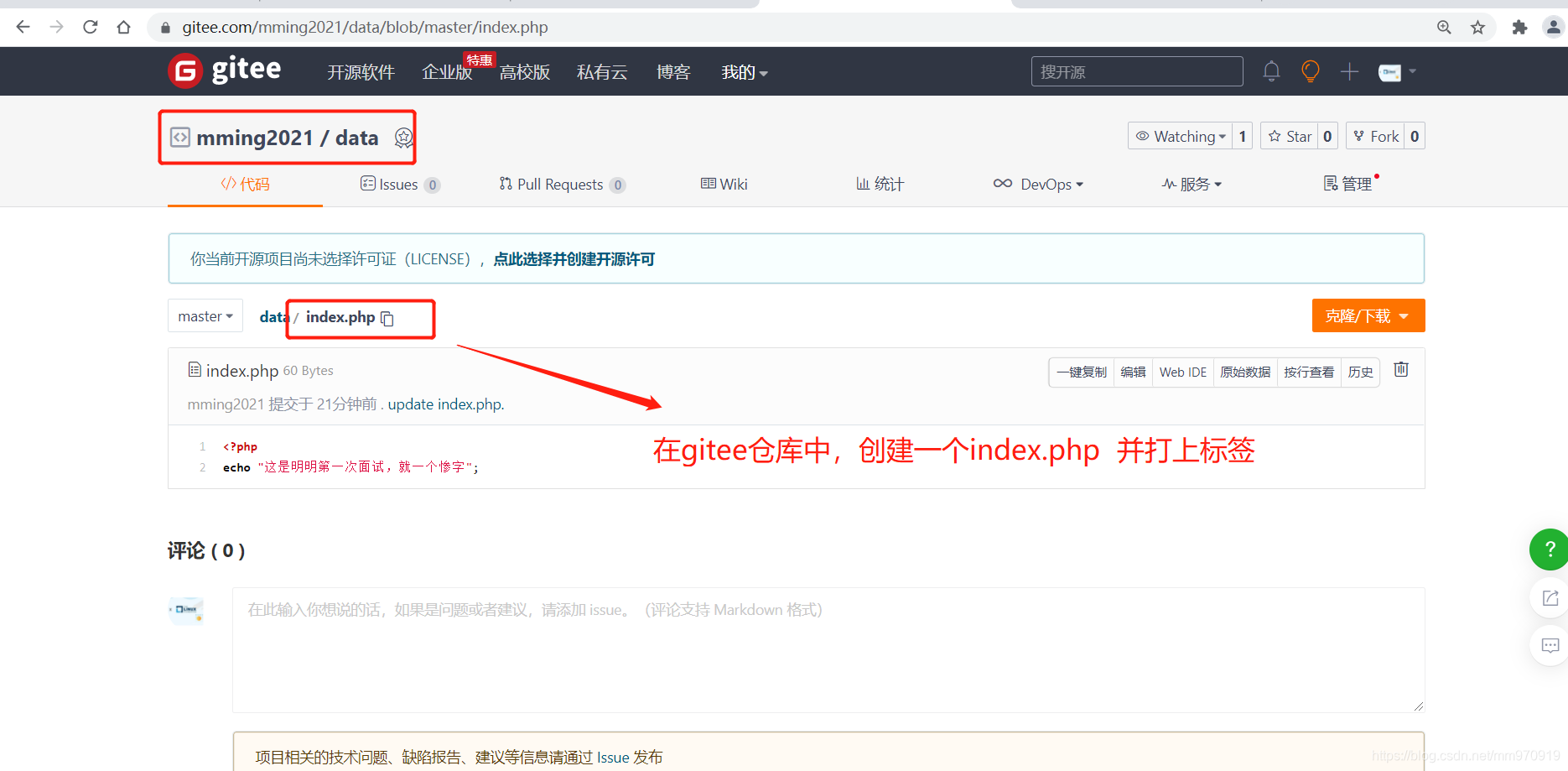Open browser extensions puzzle icon

click(1519, 28)
